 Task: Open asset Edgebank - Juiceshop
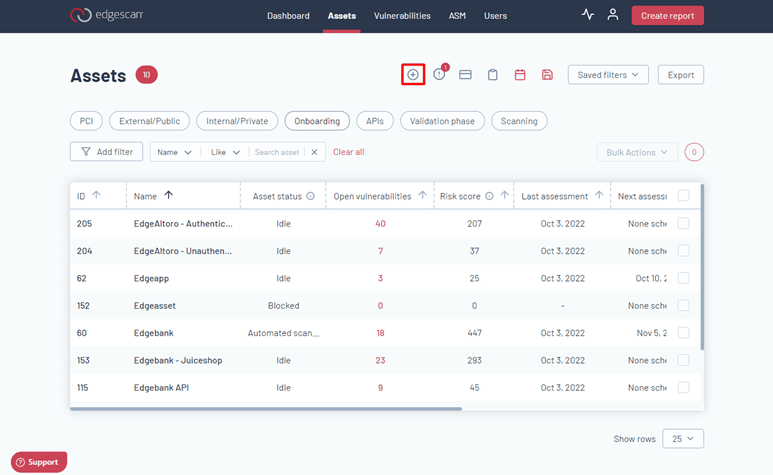pos(178,360)
